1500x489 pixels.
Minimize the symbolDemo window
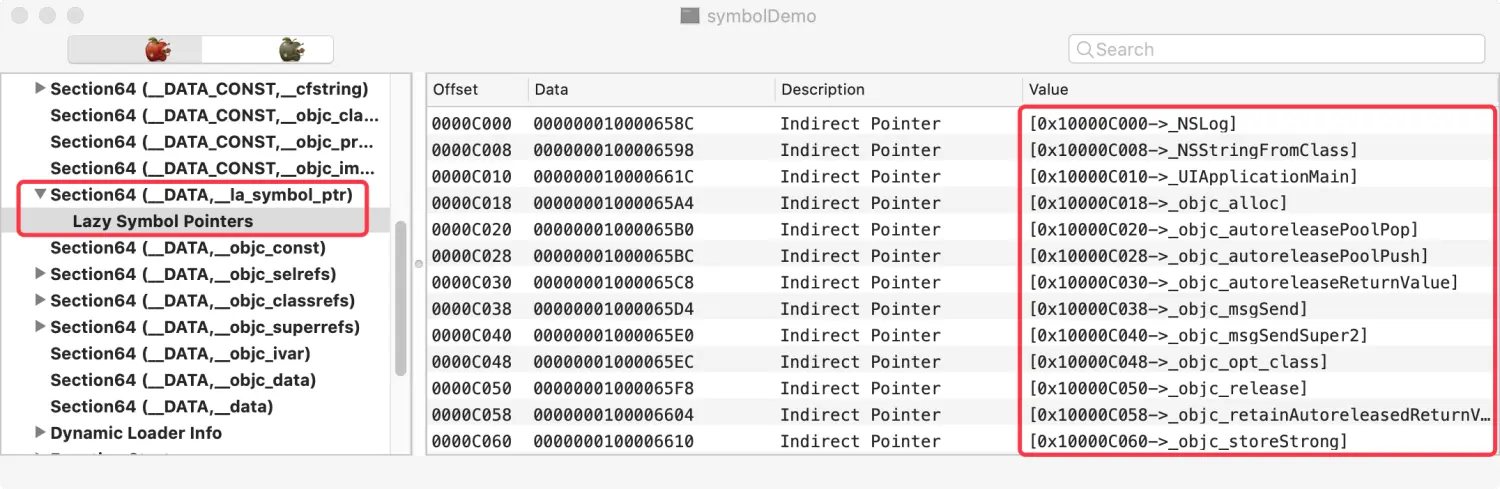point(47,16)
